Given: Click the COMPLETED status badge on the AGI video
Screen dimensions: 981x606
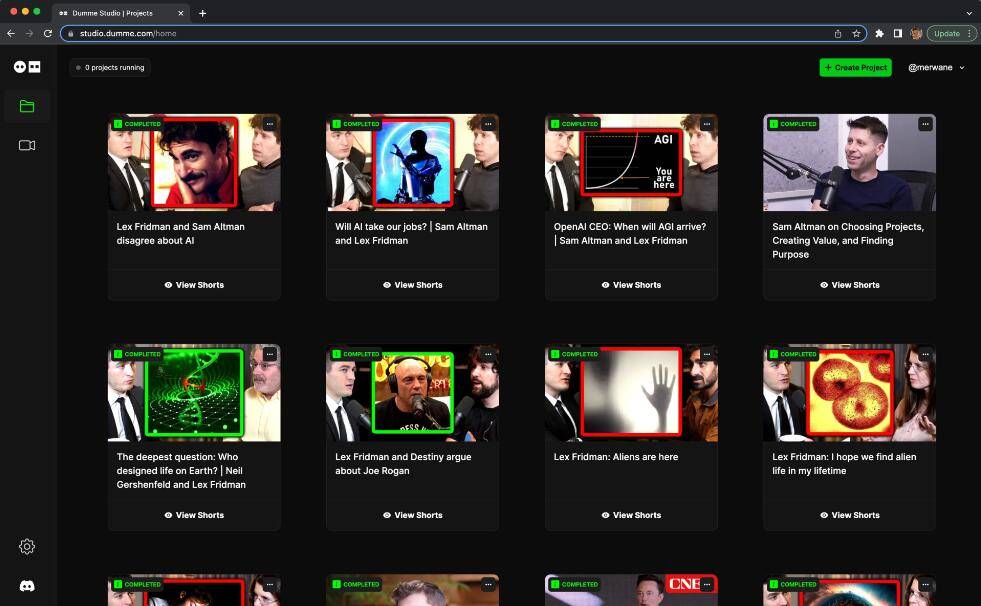Looking at the screenshot, I should coord(577,124).
